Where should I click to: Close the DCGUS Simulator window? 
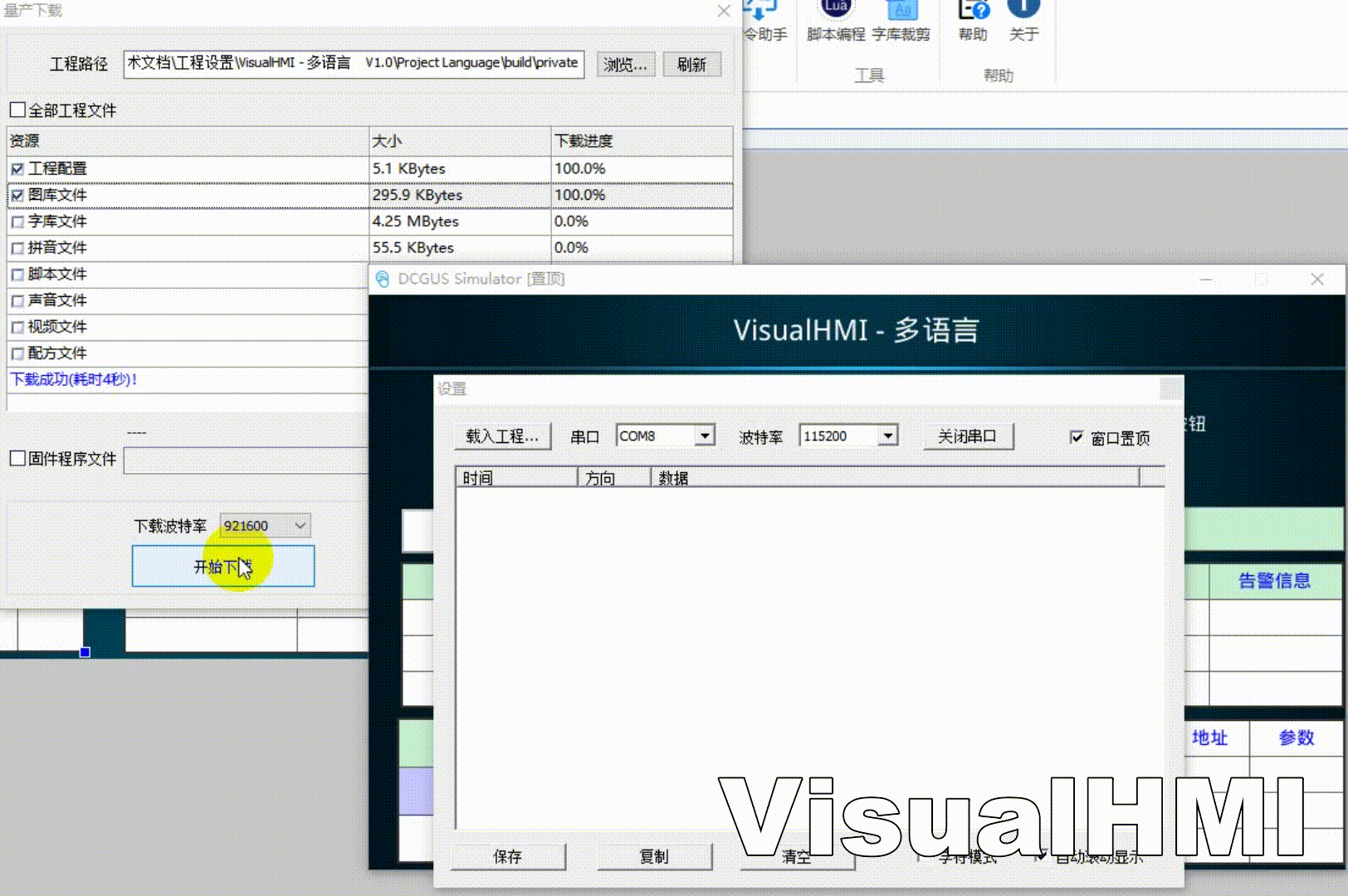coord(1317,280)
